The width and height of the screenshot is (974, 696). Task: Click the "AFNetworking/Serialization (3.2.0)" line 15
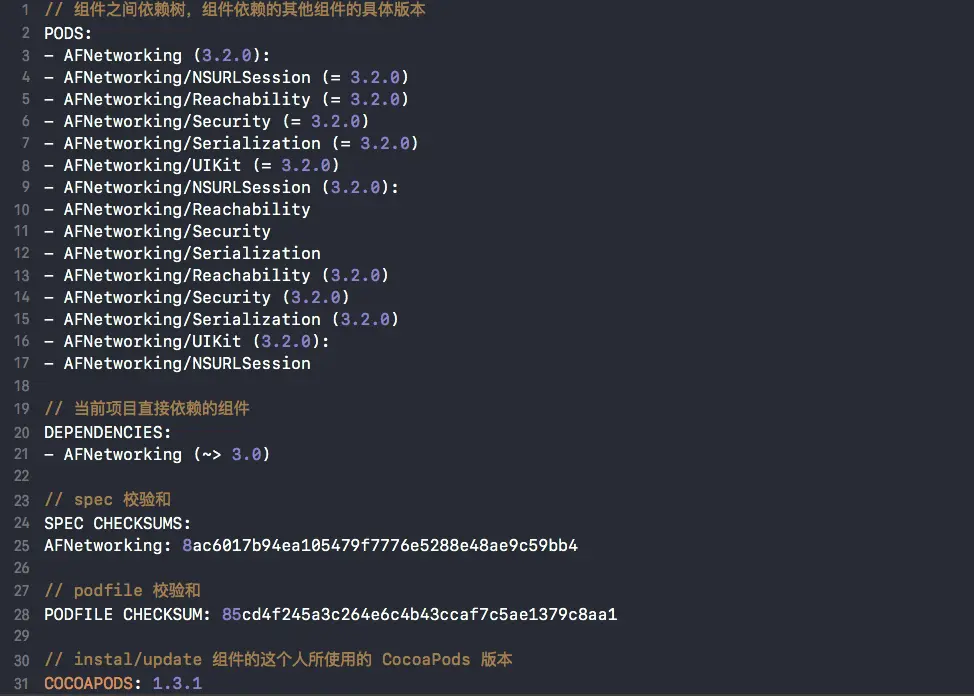[x=221, y=319]
